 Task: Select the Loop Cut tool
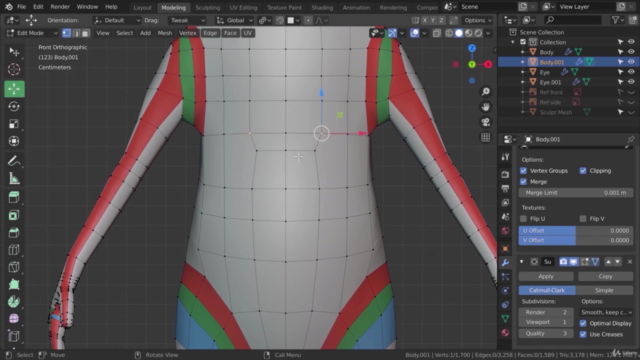point(14,249)
